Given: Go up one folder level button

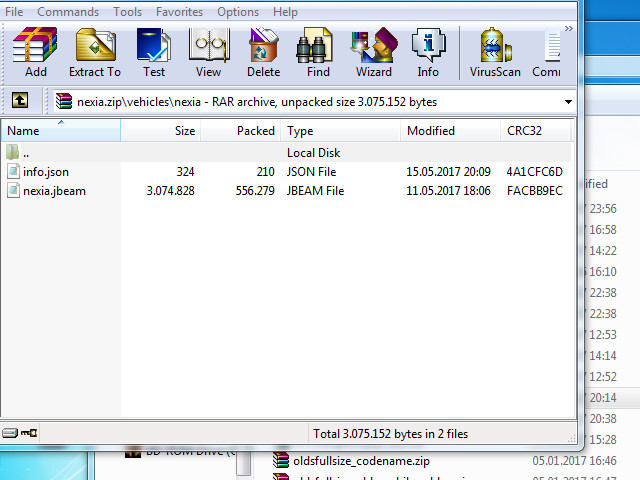Looking at the screenshot, I should click(20, 100).
